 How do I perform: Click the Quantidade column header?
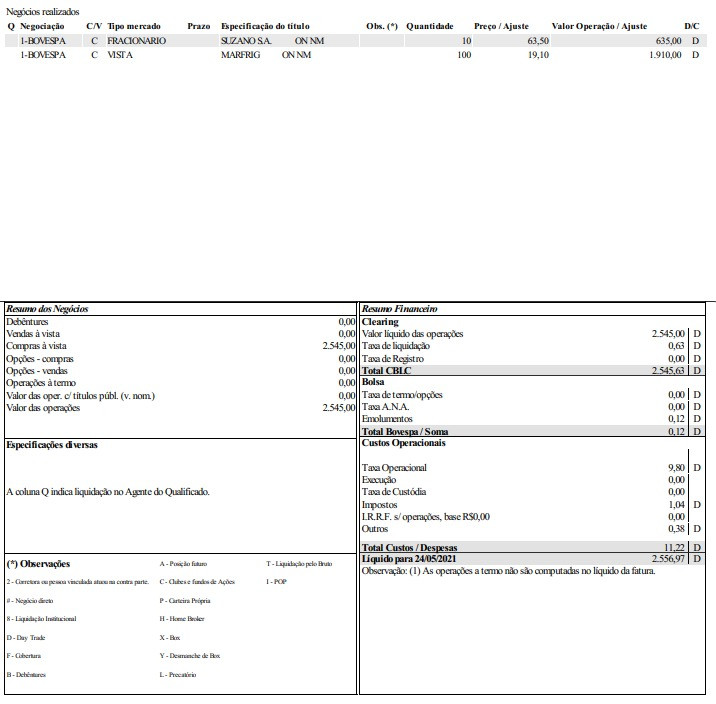[x=430, y=26]
